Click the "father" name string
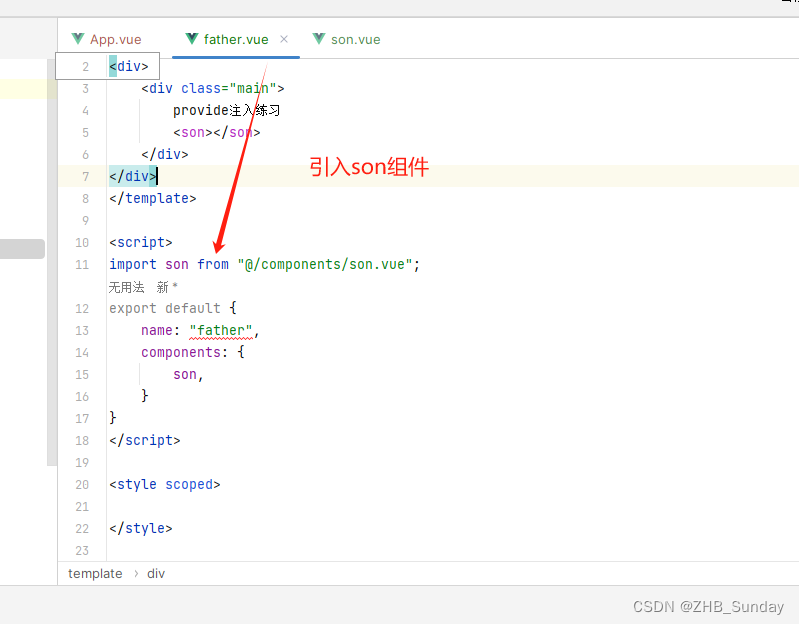 (x=221, y=331)
